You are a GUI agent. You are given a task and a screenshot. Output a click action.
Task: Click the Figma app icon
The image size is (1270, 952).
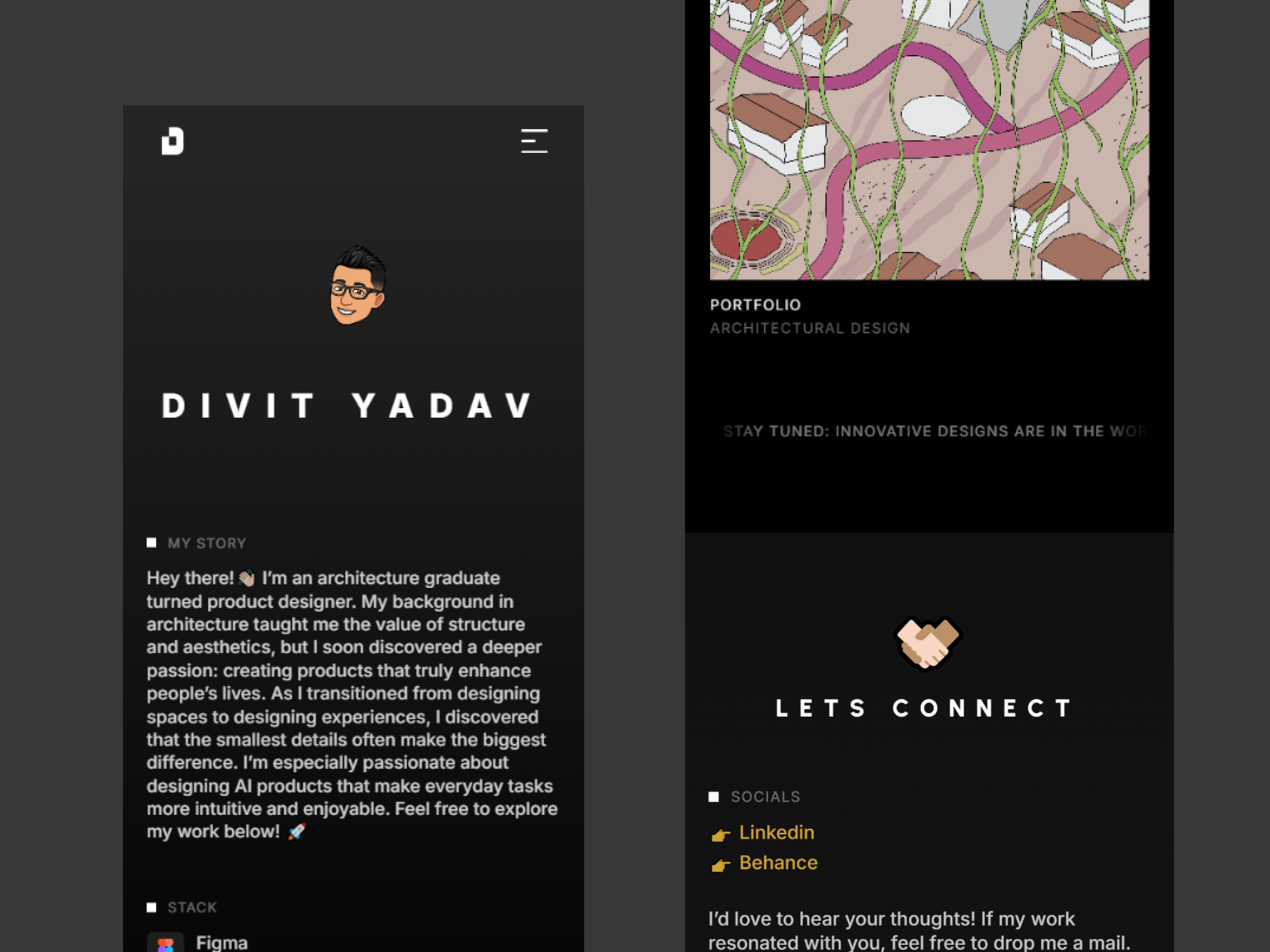point(165,942)
